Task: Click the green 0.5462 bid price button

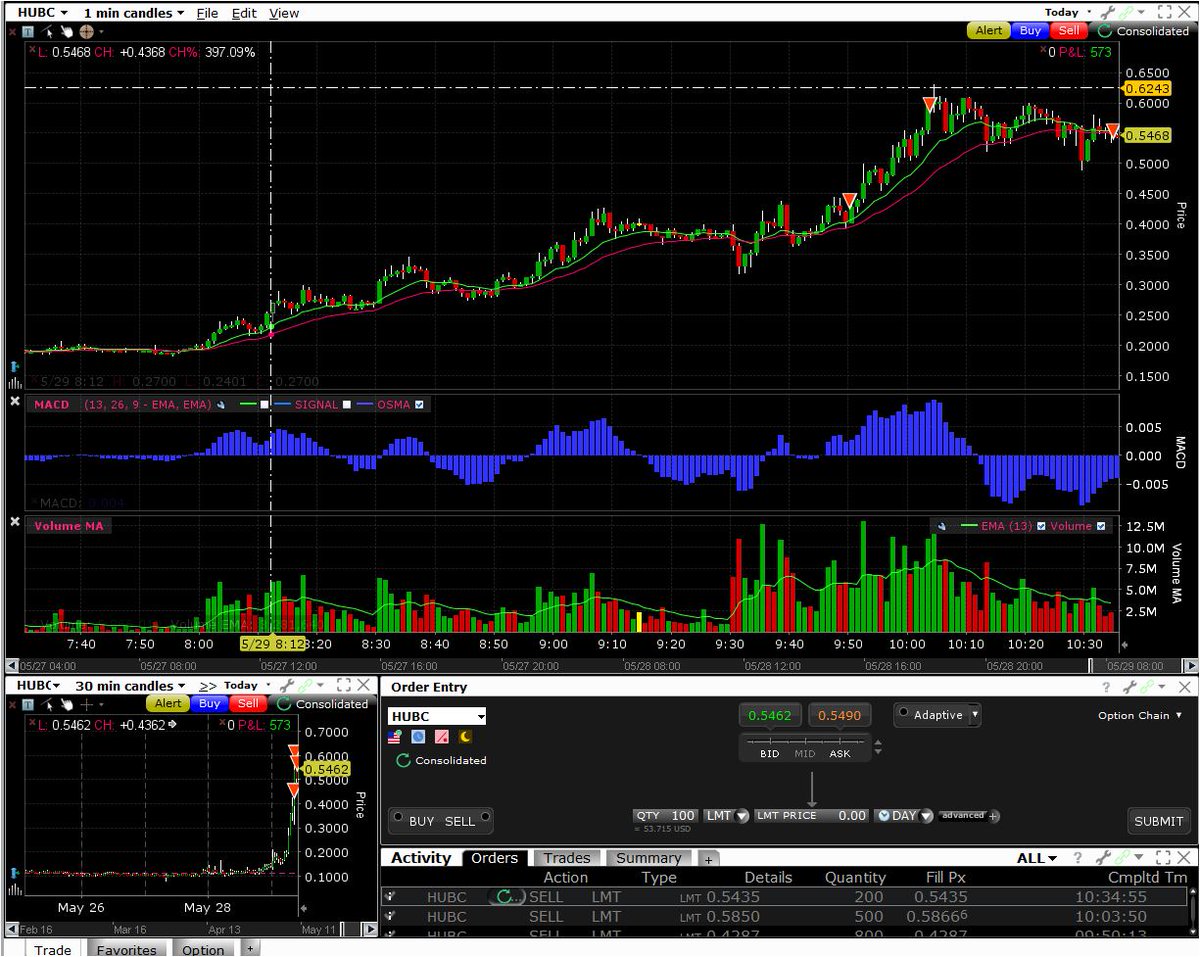Action: coord(769,716)
